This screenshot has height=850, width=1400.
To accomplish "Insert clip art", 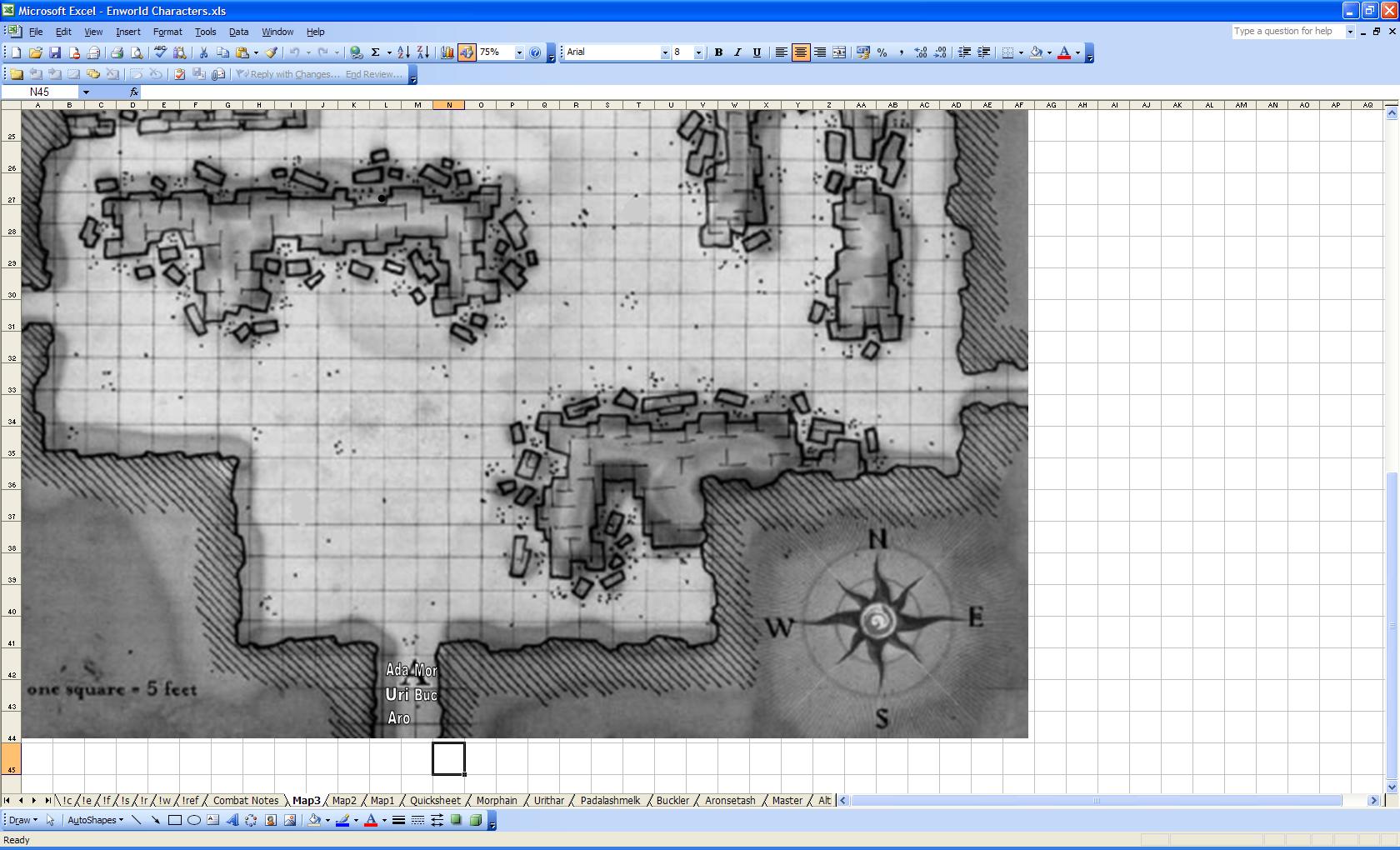I will (x=271, y=820).
